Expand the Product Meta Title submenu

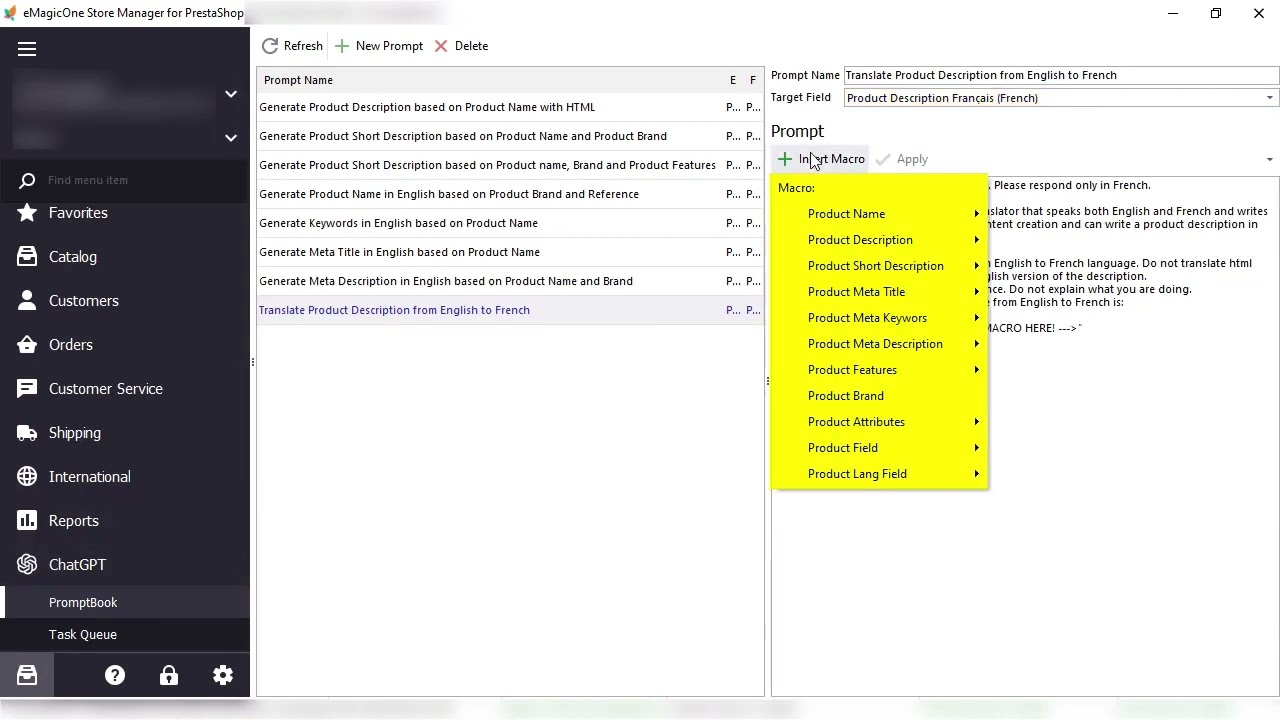point(880,292)
